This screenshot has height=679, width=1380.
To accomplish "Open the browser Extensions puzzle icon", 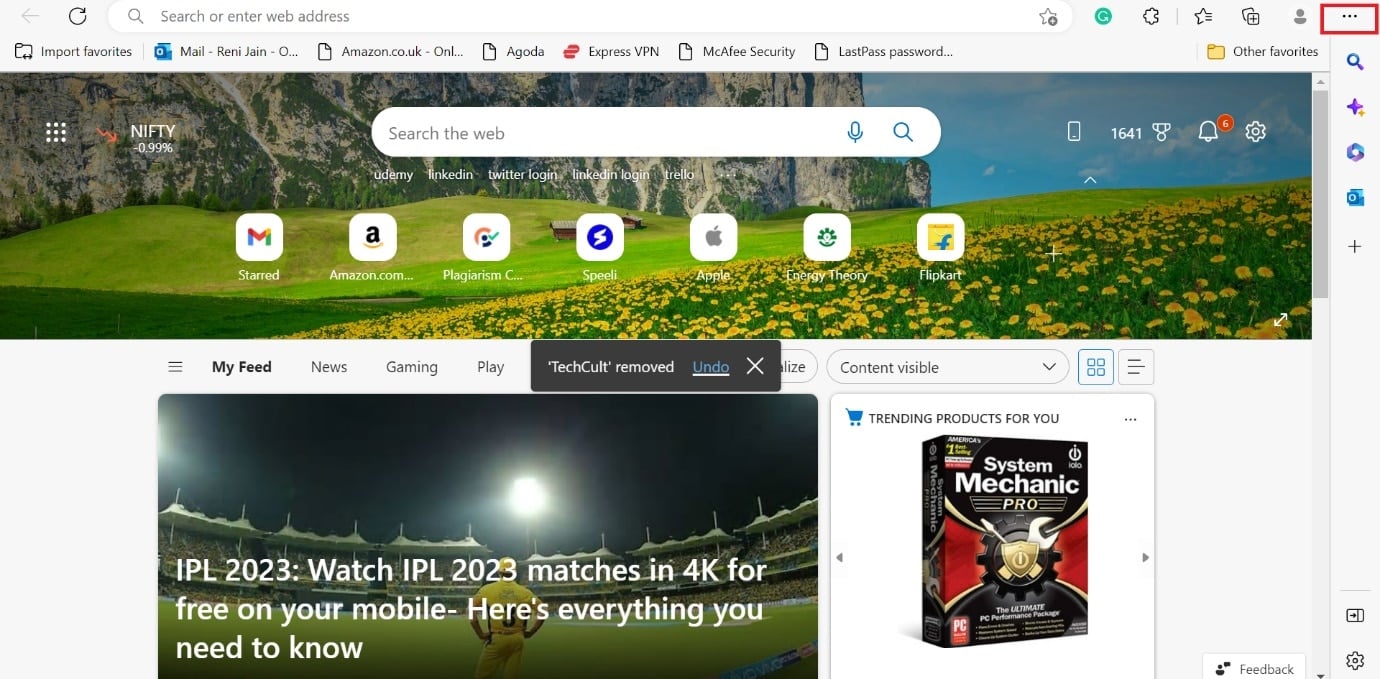I will tap(1151, 16).
